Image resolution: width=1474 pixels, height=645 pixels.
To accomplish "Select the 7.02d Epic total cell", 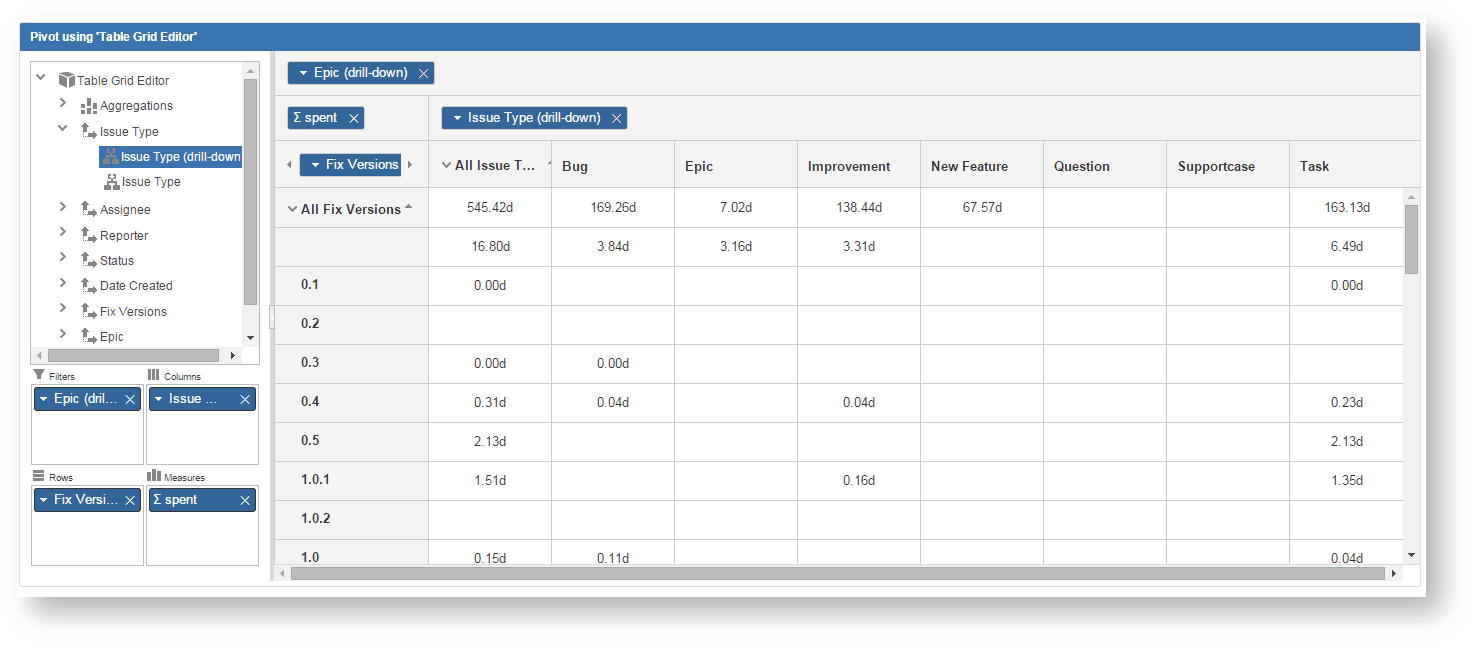I will (x=735, y=208).
